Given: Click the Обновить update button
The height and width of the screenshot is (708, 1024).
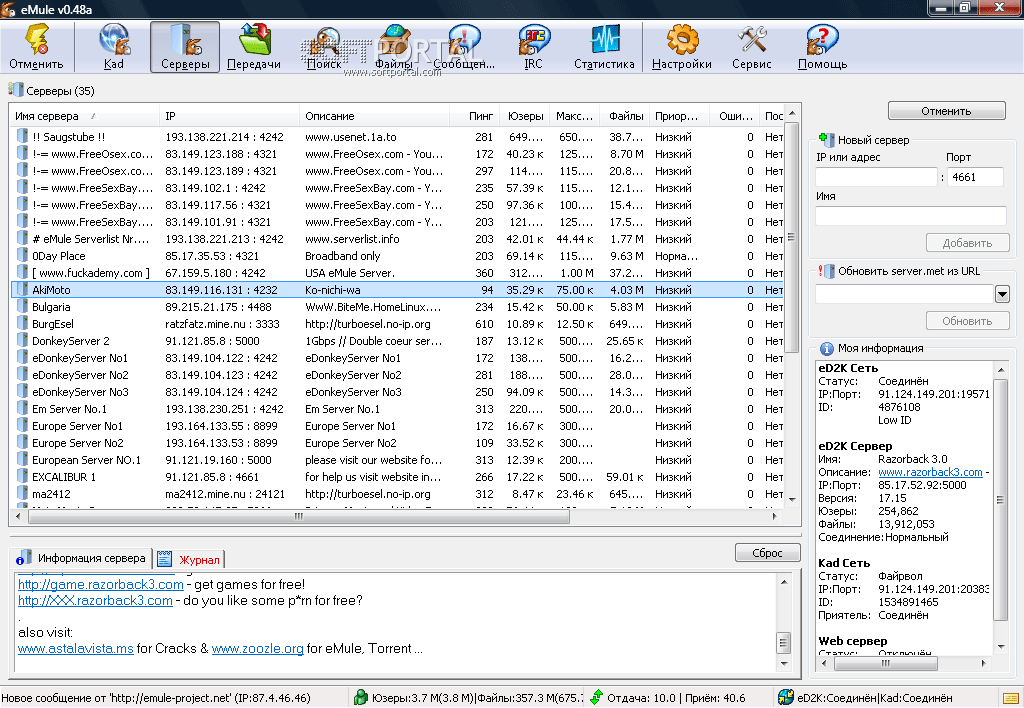Looking at the screenshot, I should tap(967, 321).
